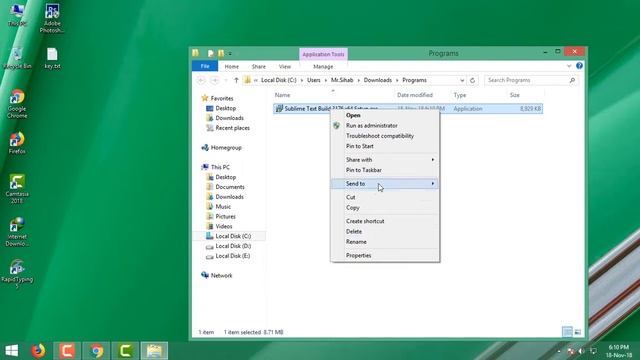
Task: Click the search magnifier icon
Action: [x=572, y=80]
